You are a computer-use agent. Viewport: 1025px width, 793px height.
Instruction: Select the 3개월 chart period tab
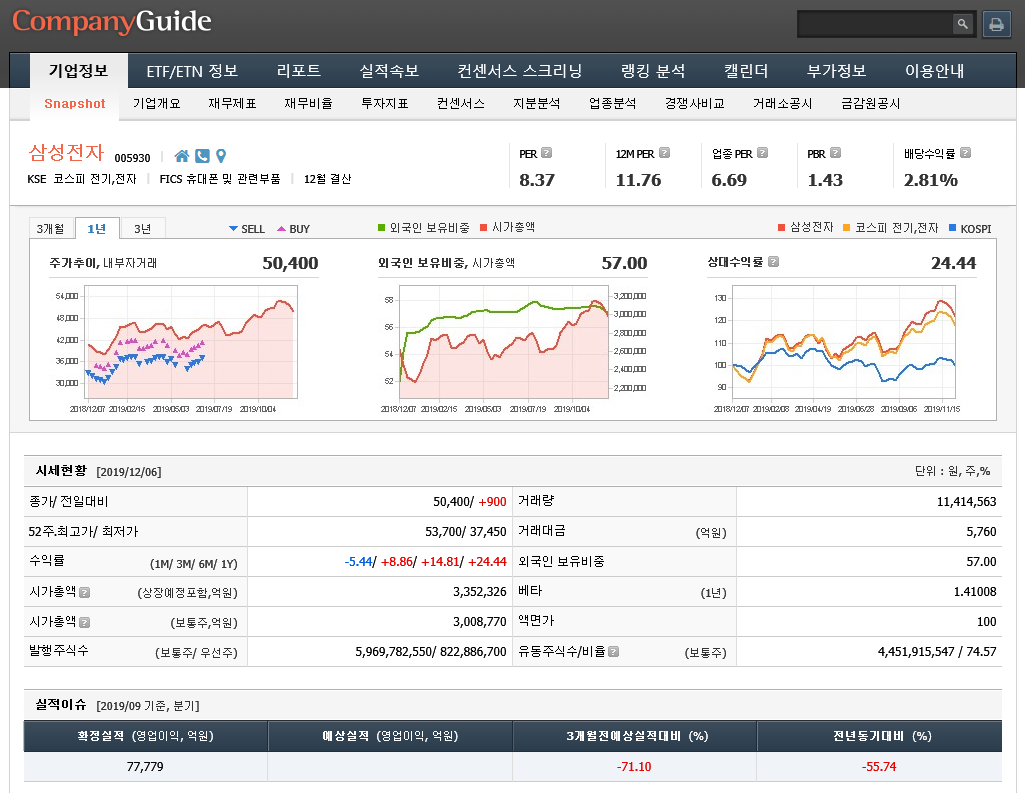[x=51, y=228]
